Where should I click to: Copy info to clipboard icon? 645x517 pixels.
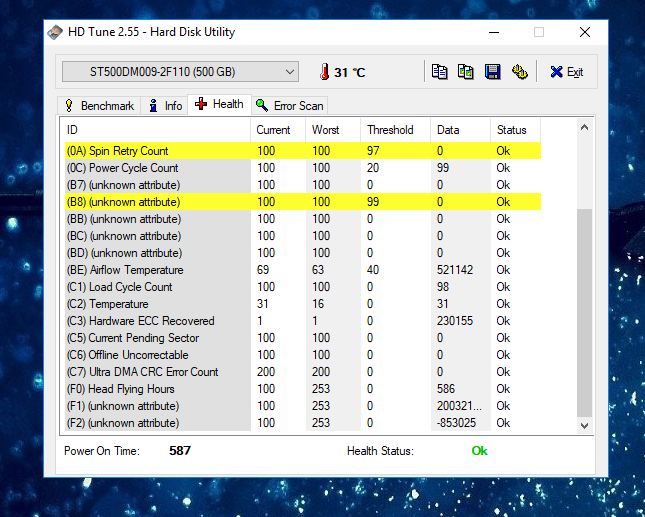point(439,72)
